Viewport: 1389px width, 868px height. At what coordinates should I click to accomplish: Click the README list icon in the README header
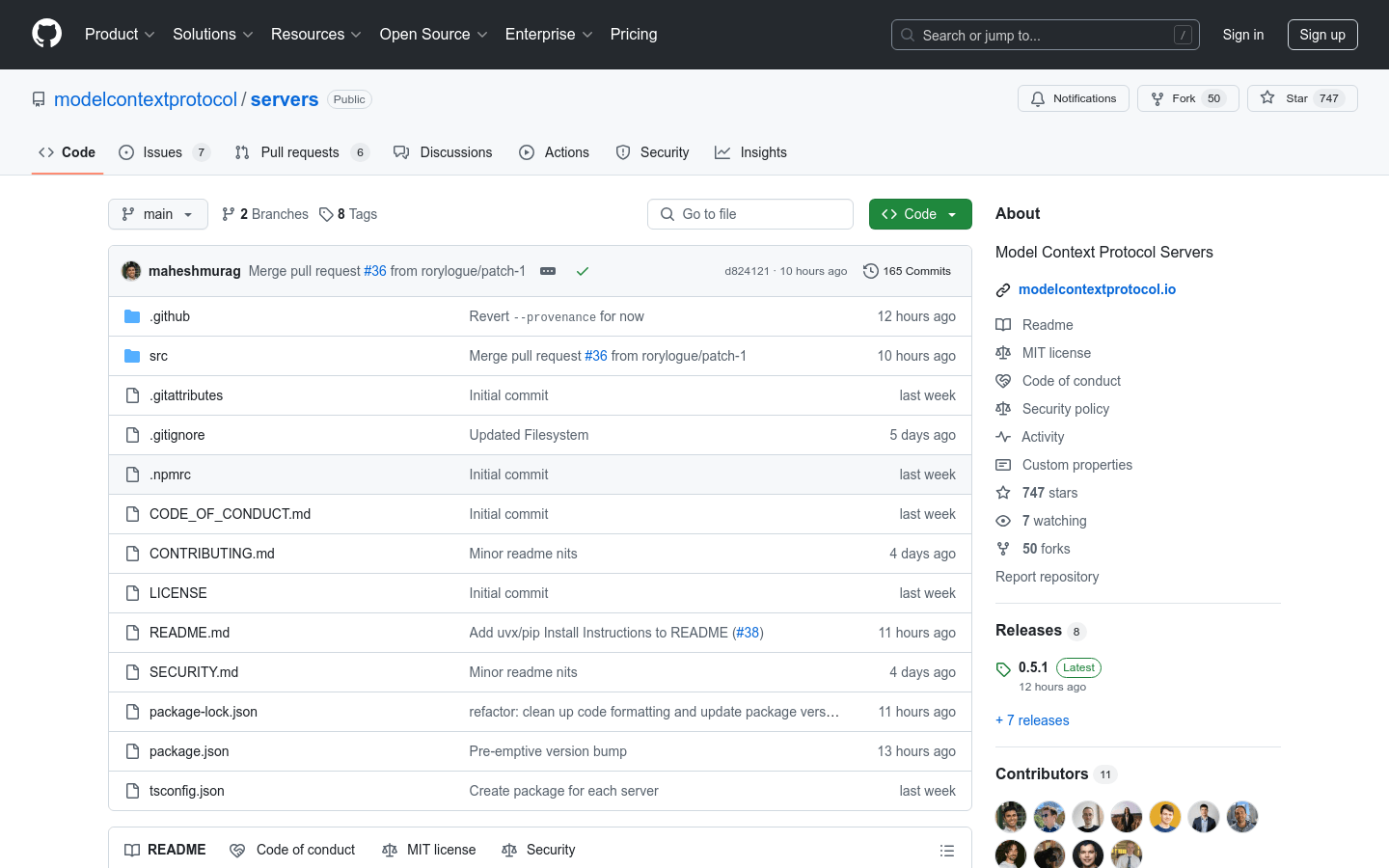pyautogui.click(x=947, y=850)
